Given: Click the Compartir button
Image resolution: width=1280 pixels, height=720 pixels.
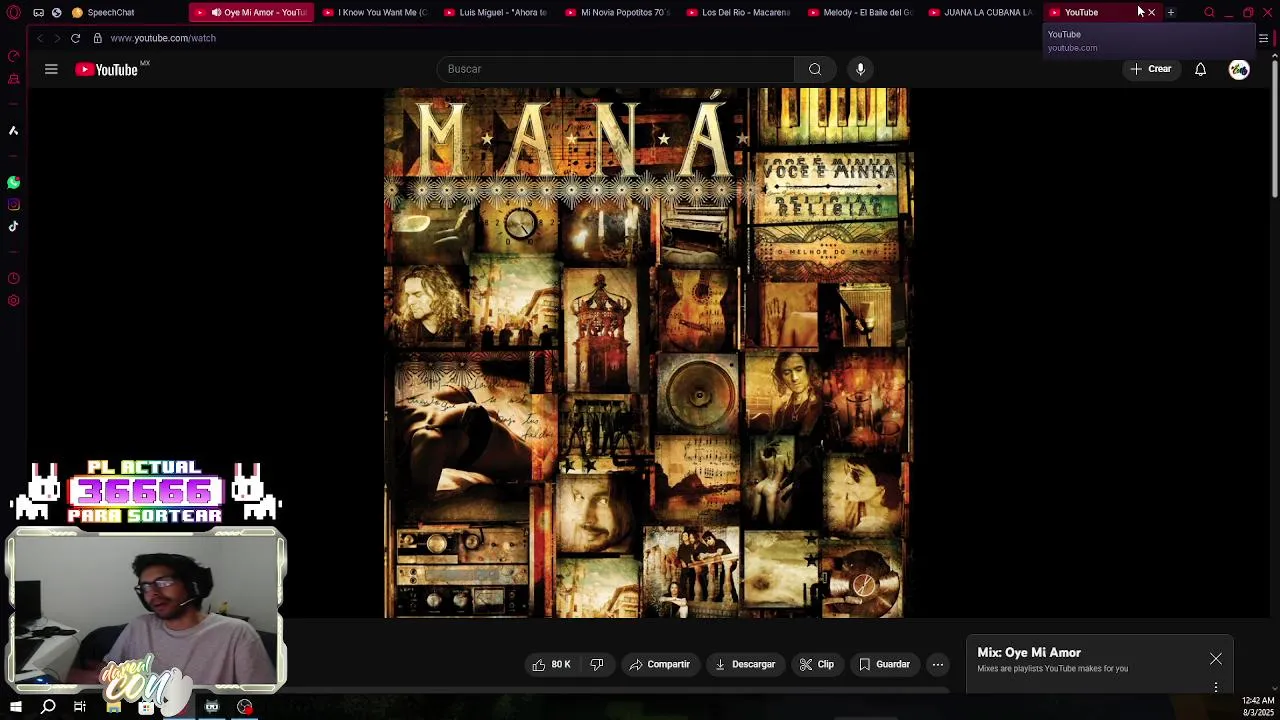Looking at the screenshot, I should (x=660, y=664).
